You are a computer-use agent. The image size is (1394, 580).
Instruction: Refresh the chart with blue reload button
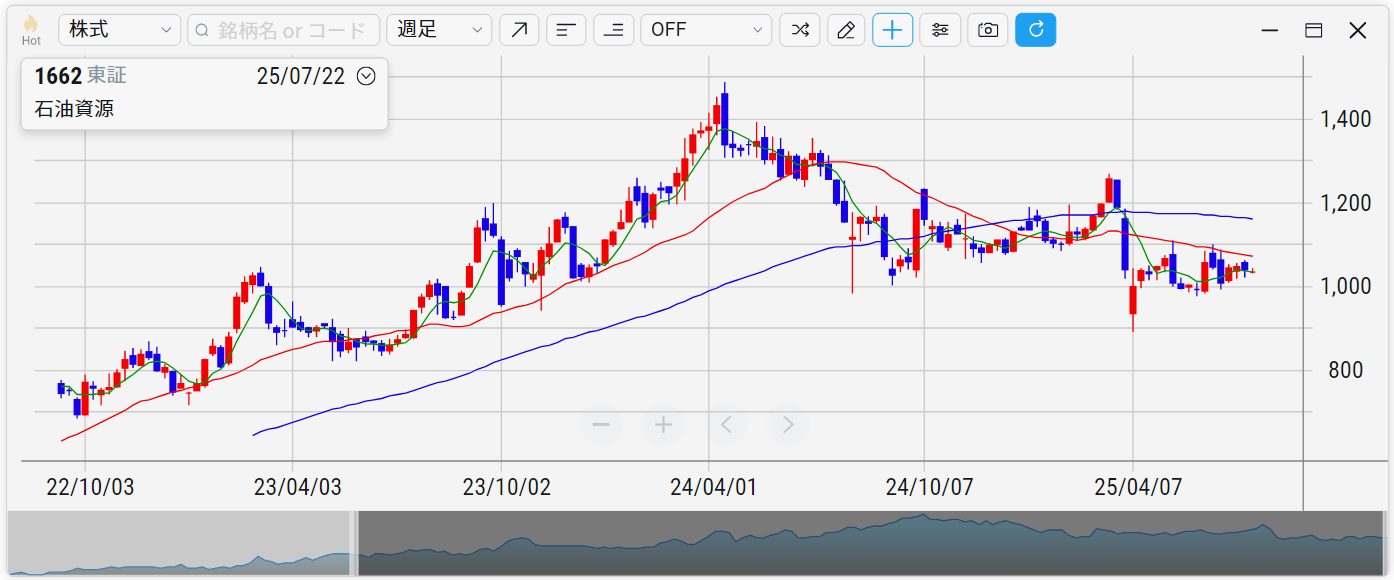[x=1035, y=30]
